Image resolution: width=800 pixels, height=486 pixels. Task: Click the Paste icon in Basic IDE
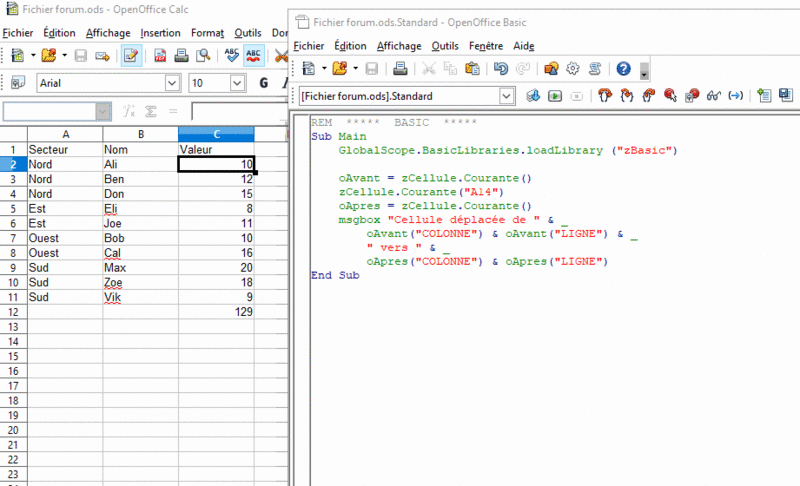tap(472, 69)
